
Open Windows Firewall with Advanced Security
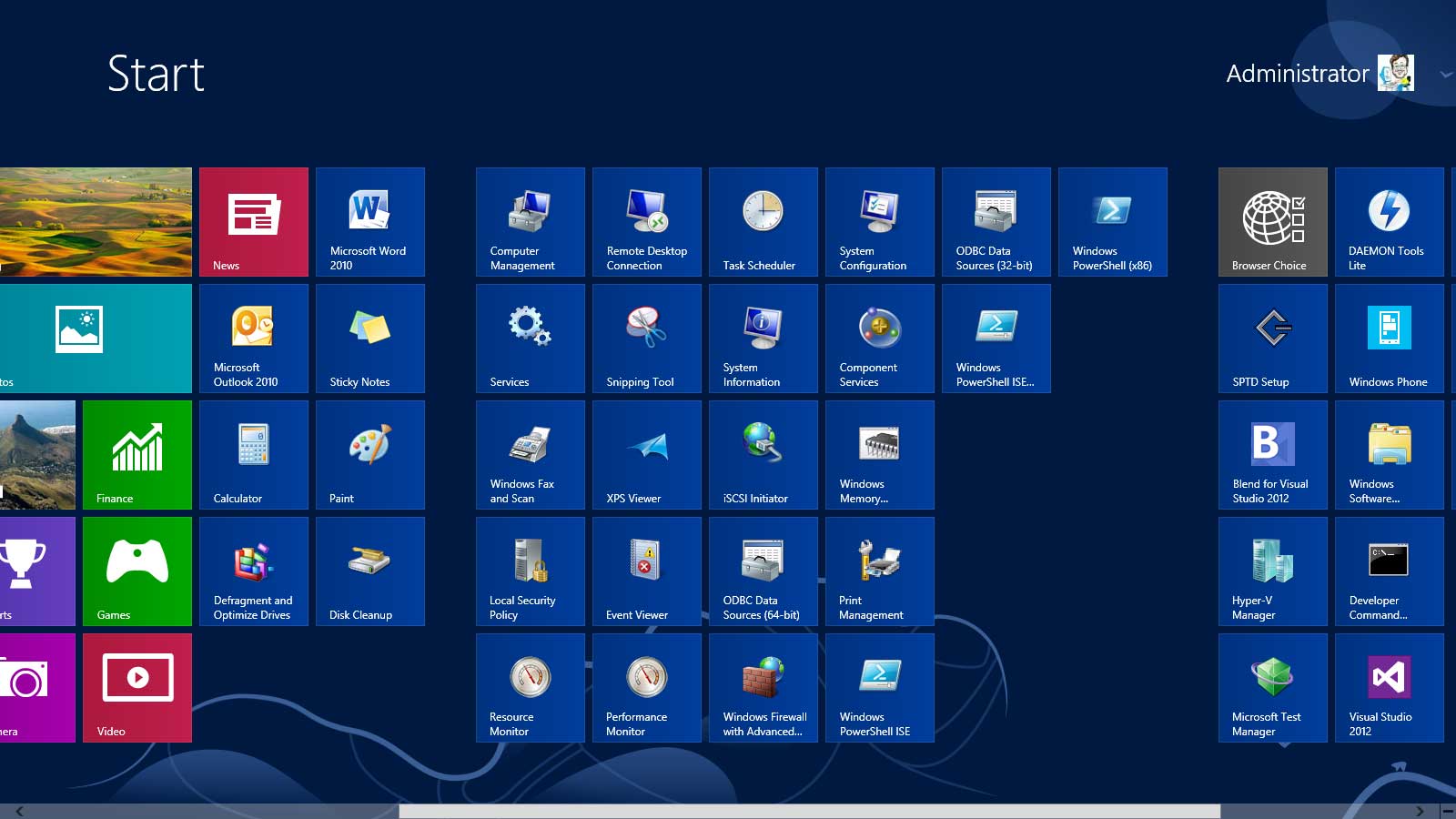(x=763, y=688)
